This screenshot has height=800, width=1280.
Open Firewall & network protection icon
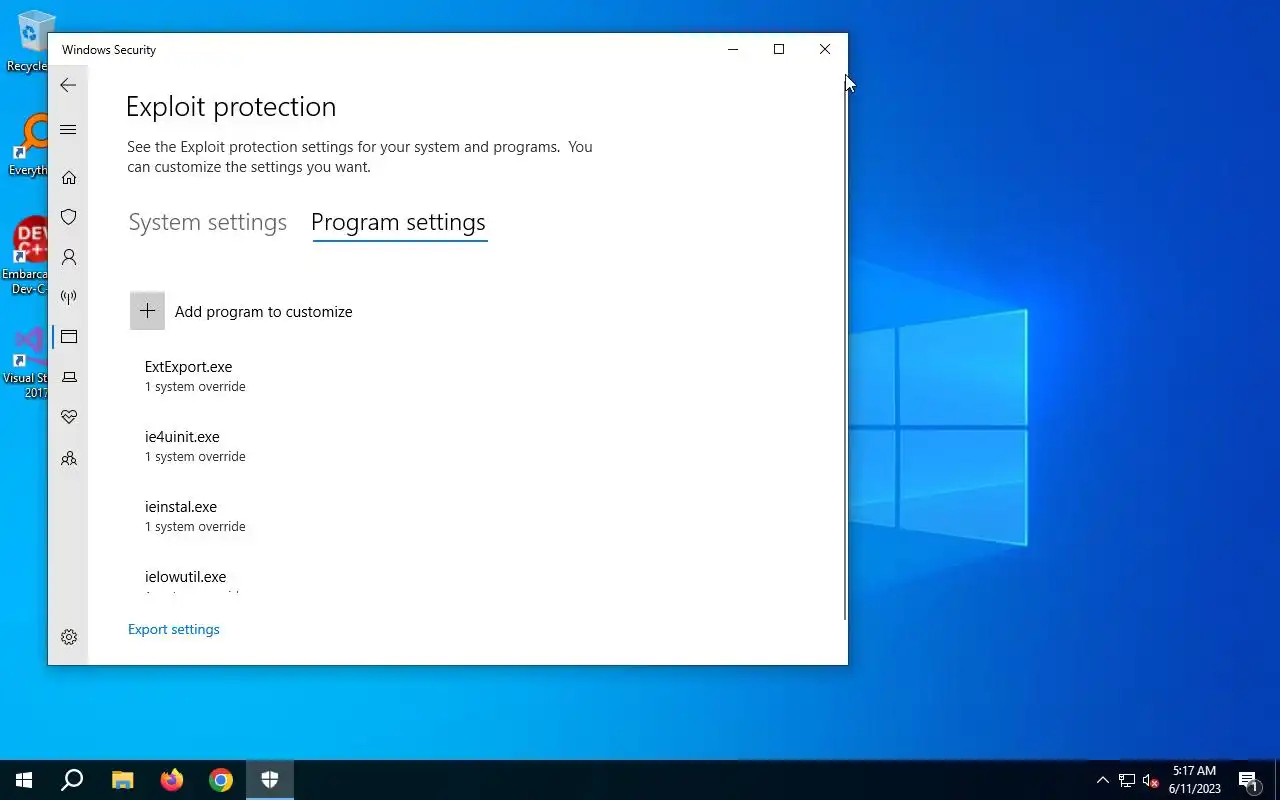click(69, 297)
